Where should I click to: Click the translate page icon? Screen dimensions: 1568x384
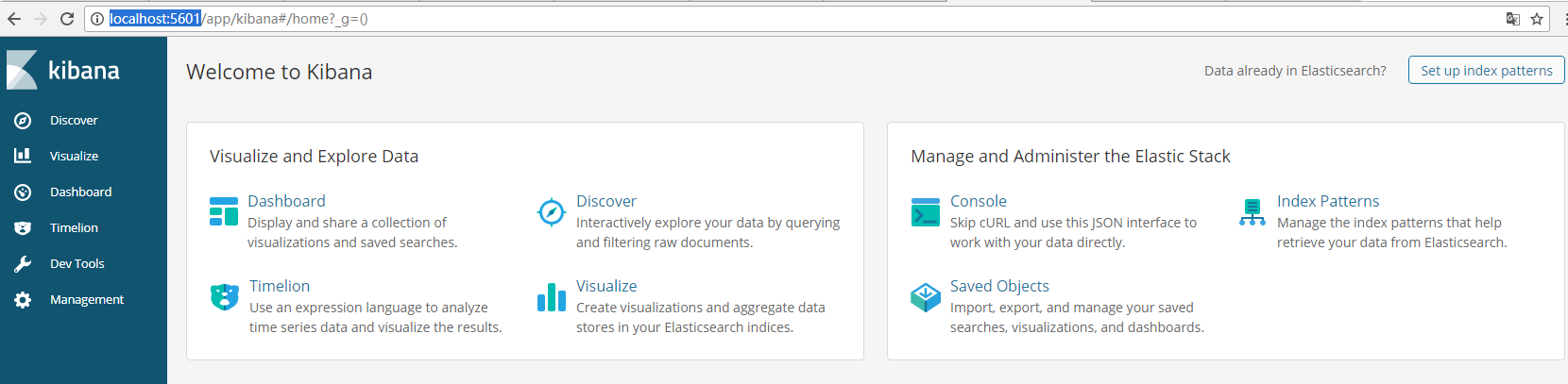point(1512,19)
